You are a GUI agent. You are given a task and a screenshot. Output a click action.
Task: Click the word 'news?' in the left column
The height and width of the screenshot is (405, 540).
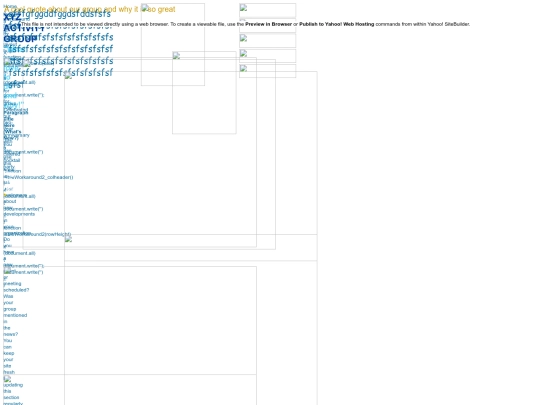coord(11,334)
